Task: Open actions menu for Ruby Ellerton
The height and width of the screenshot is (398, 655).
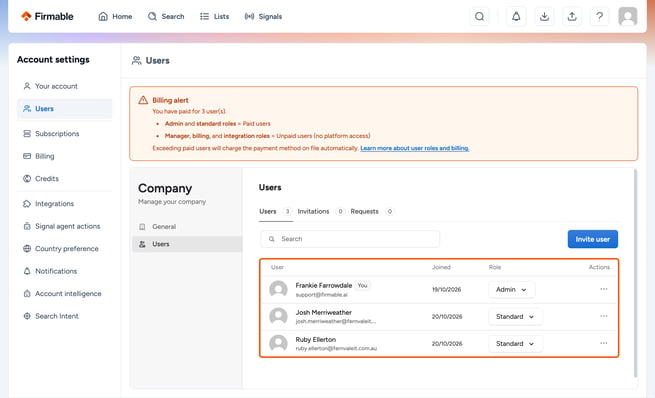Action: click(604, 343)
